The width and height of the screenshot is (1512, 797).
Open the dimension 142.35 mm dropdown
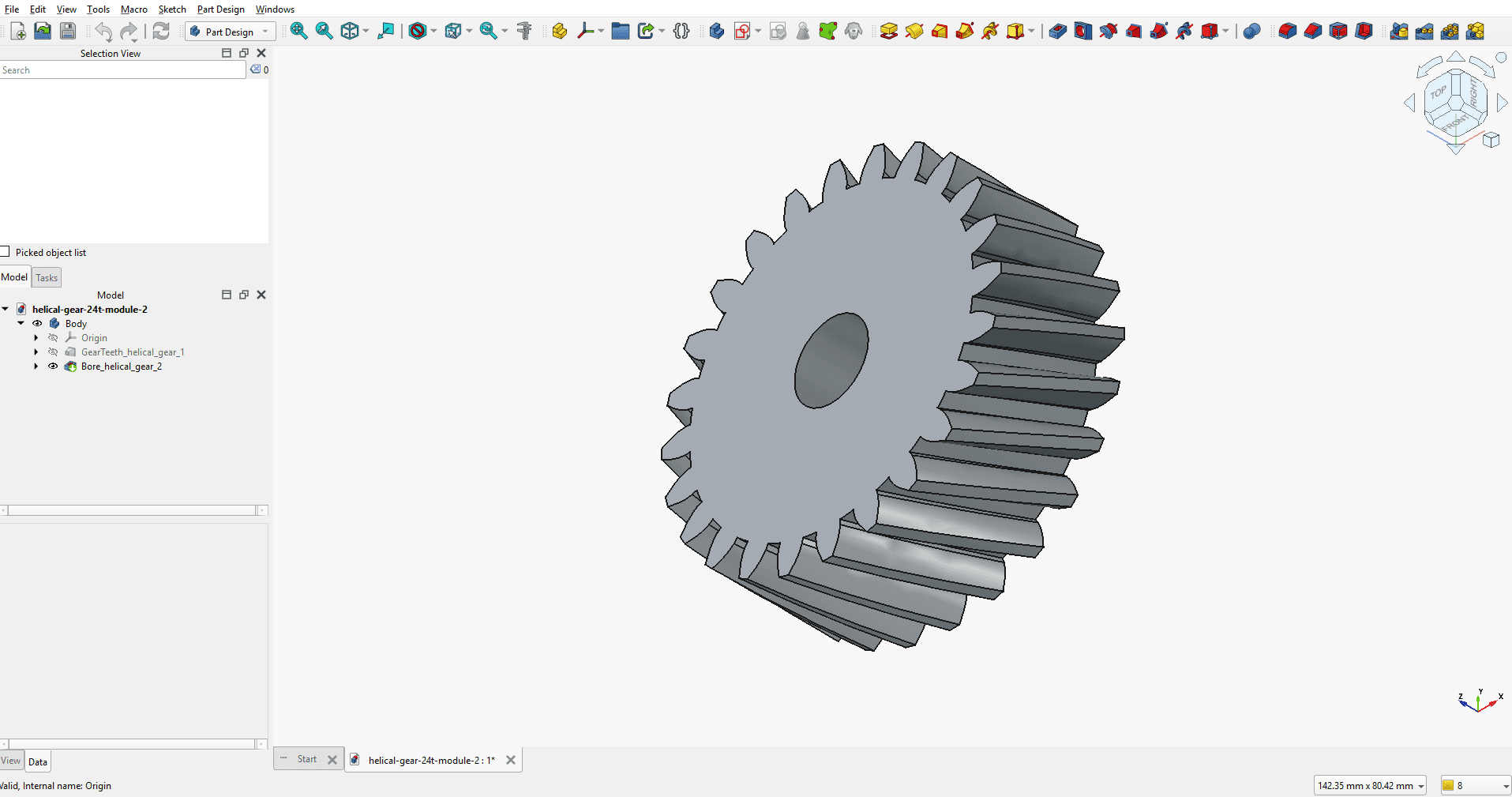(x=1370, y=786)
